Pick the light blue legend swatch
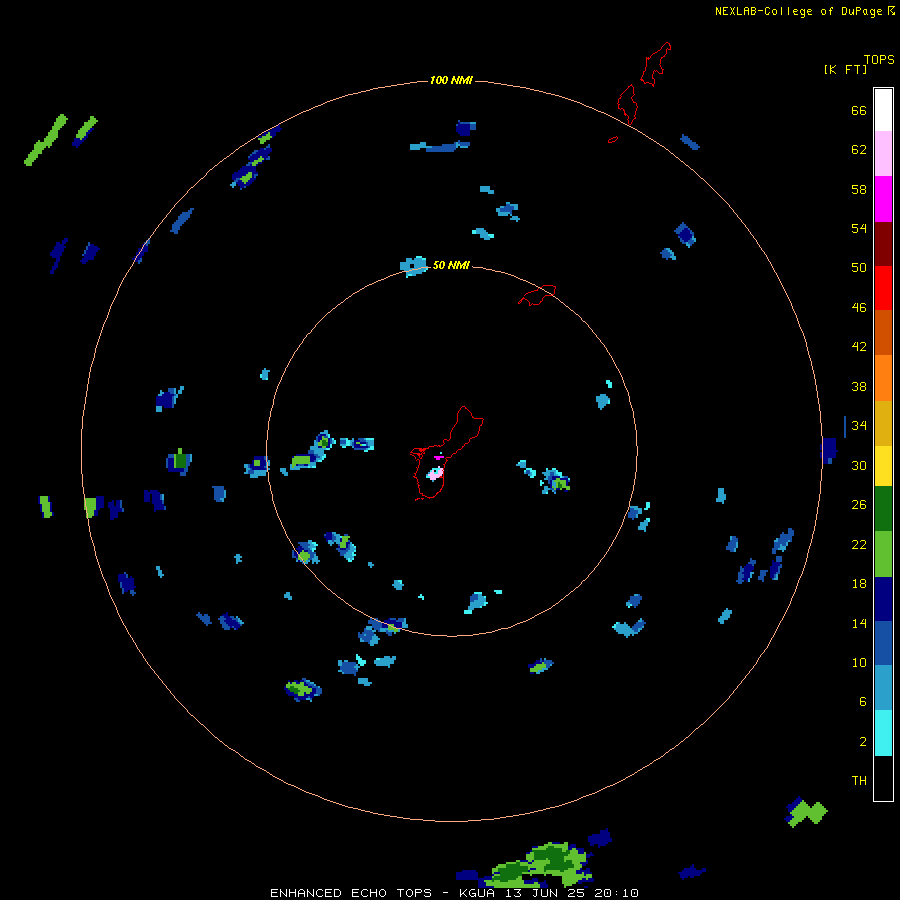This screenshot has height=900, width=900. (x=883, y=687)
